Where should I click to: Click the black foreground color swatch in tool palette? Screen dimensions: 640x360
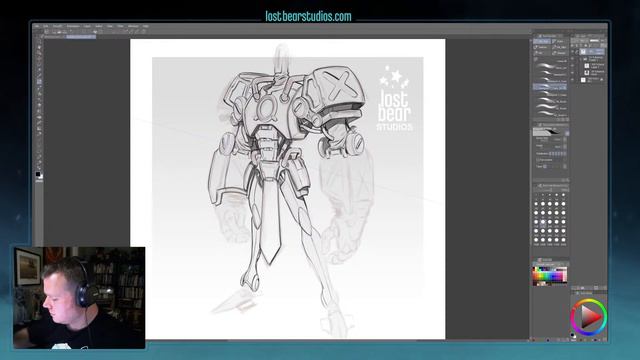tap(38, 174)
